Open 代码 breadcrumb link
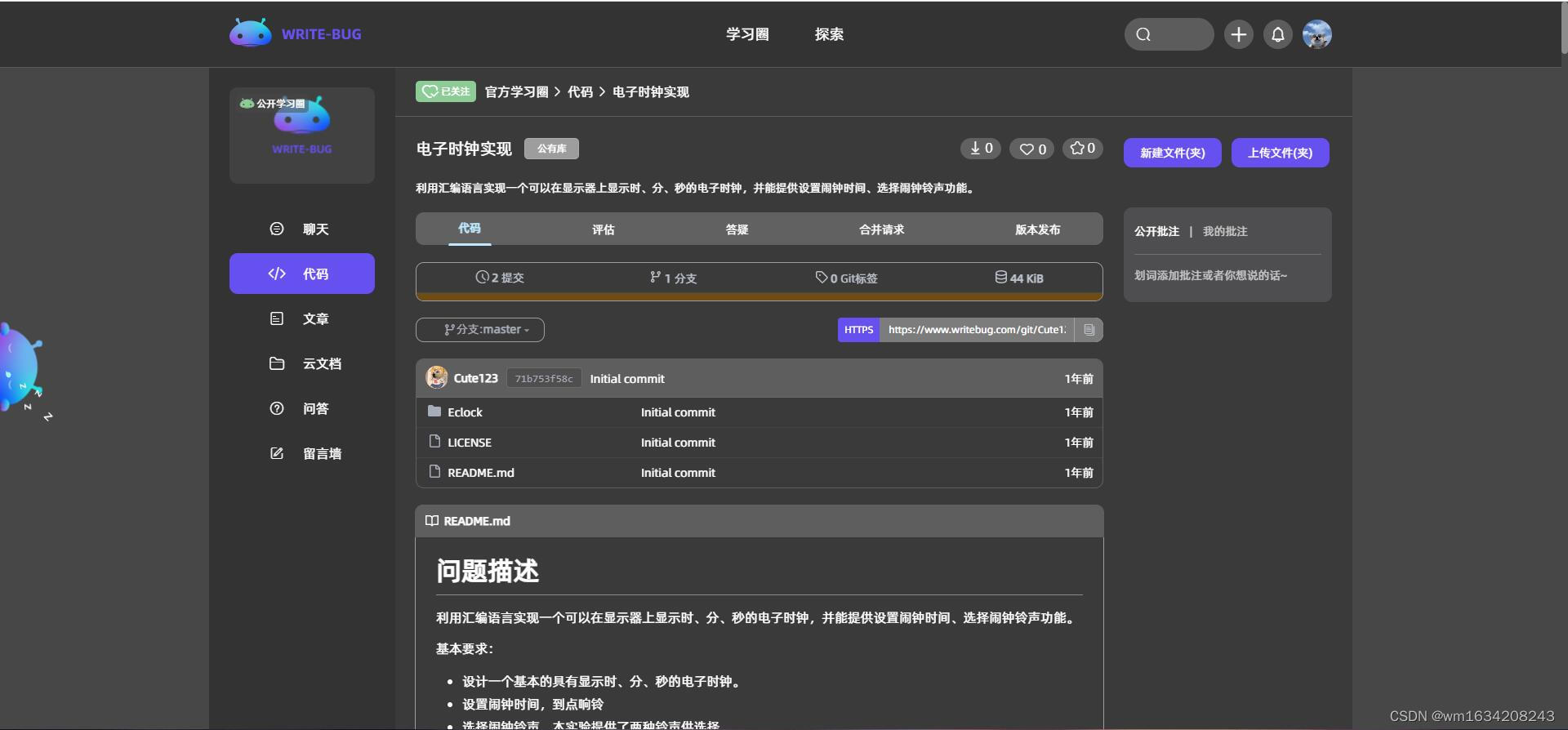 click(580, 92)
